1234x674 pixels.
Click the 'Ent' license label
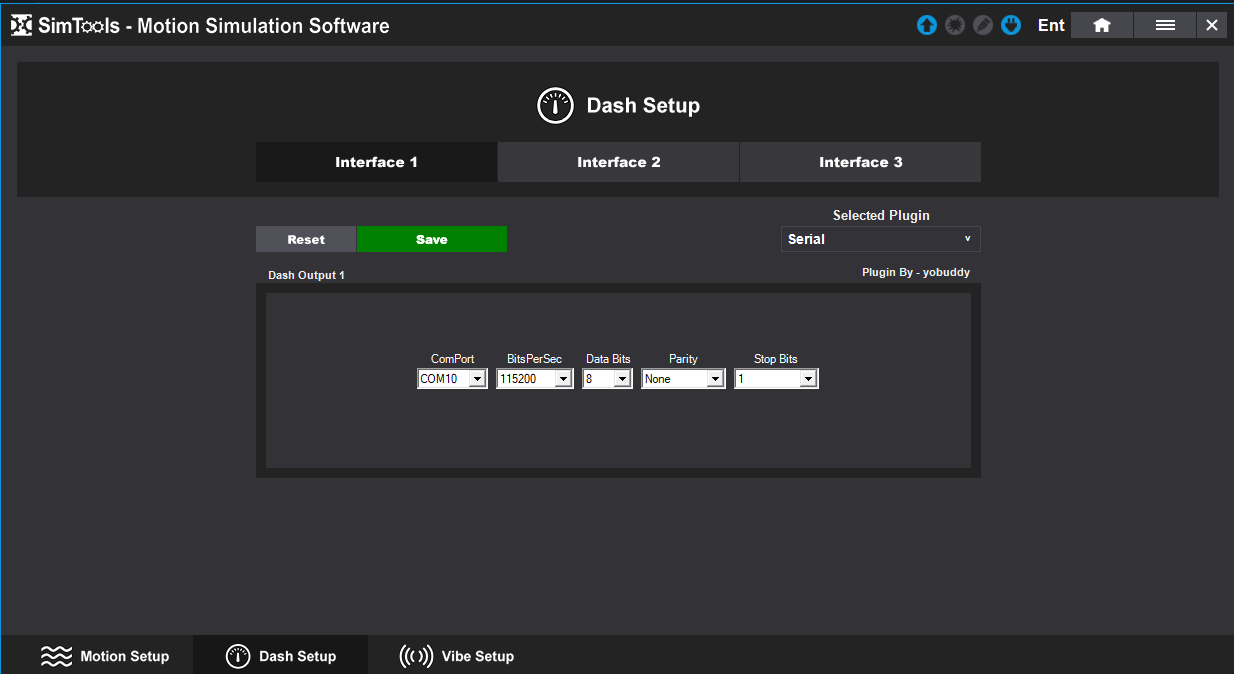click(1051, 25)
